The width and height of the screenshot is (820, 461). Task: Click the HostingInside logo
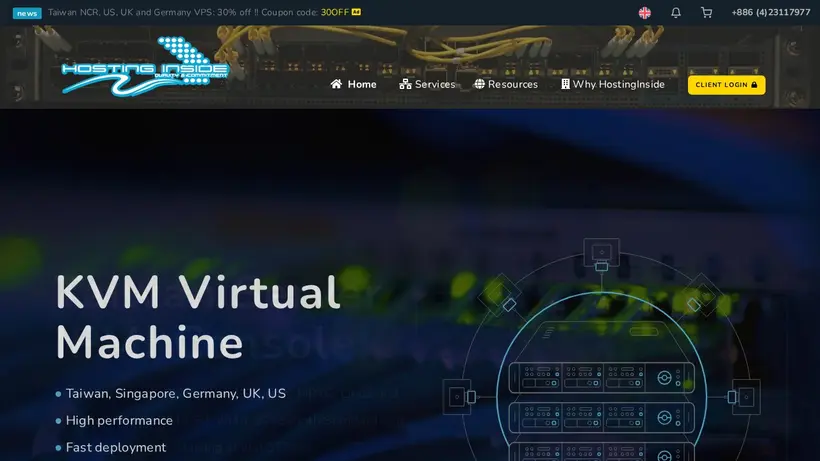145,66
